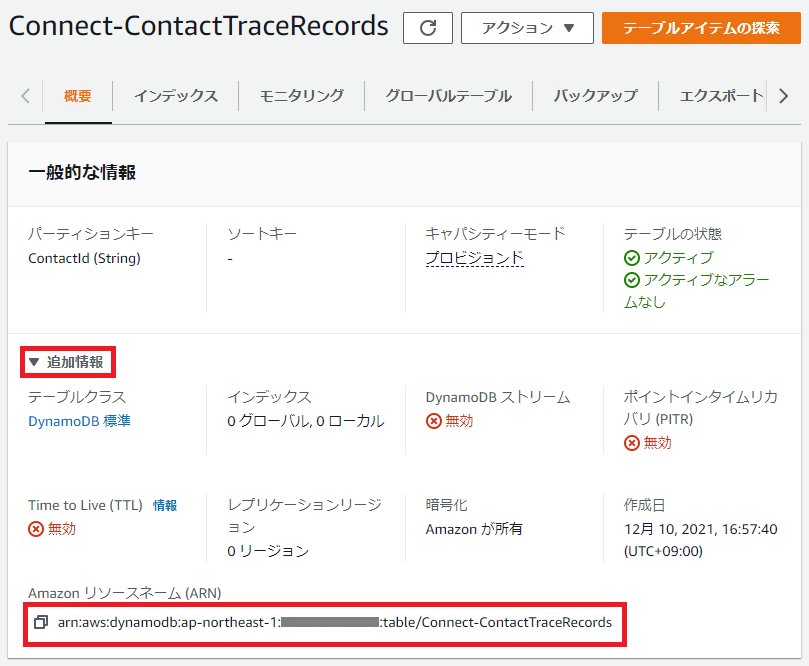Copy ARN using the copy icon
Screen dimensions: 809x666
[x=41, y=622]
